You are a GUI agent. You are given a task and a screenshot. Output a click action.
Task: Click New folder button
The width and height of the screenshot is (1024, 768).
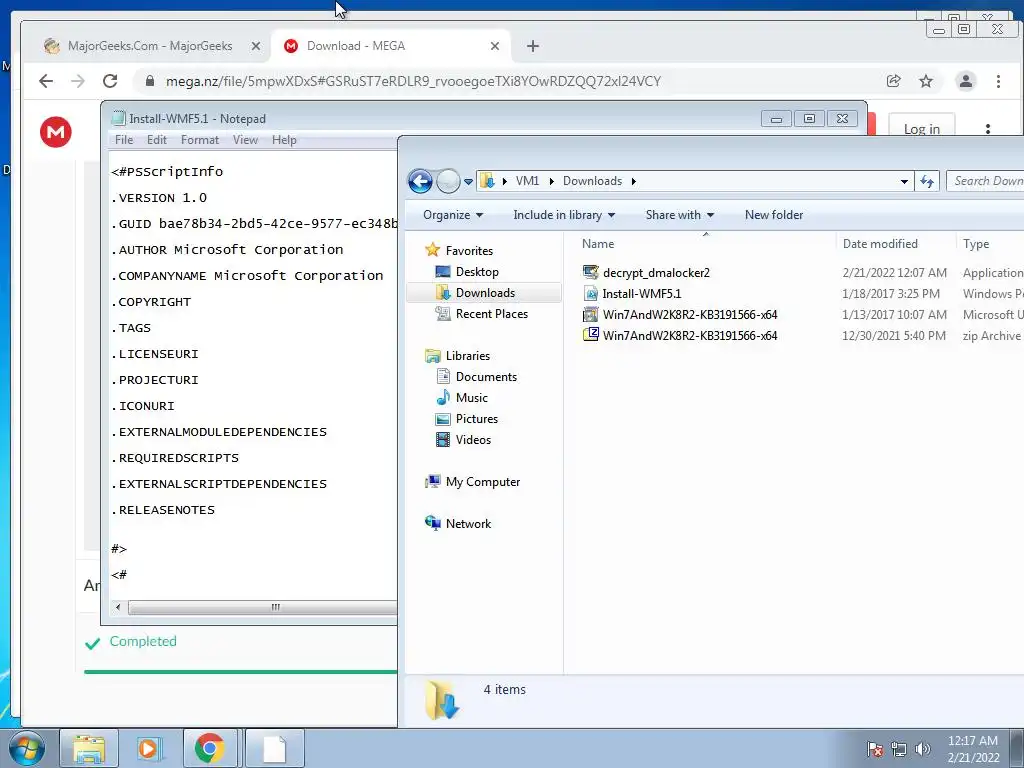tap(774, 215)
